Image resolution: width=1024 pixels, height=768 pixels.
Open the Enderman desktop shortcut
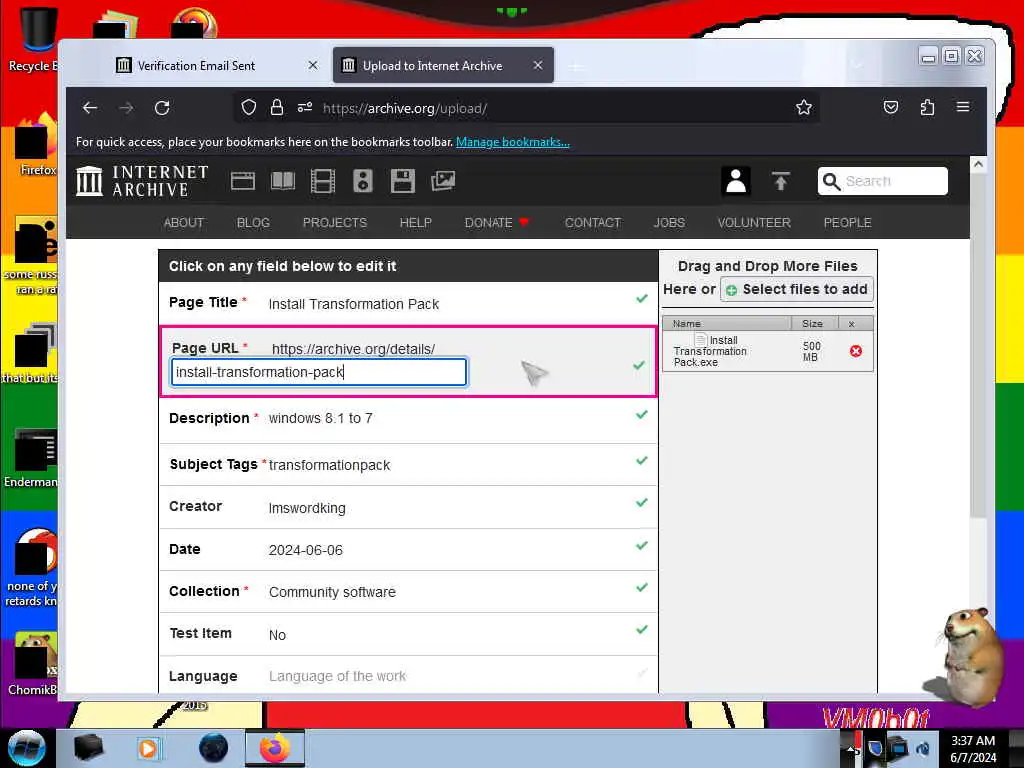(31, 458)
